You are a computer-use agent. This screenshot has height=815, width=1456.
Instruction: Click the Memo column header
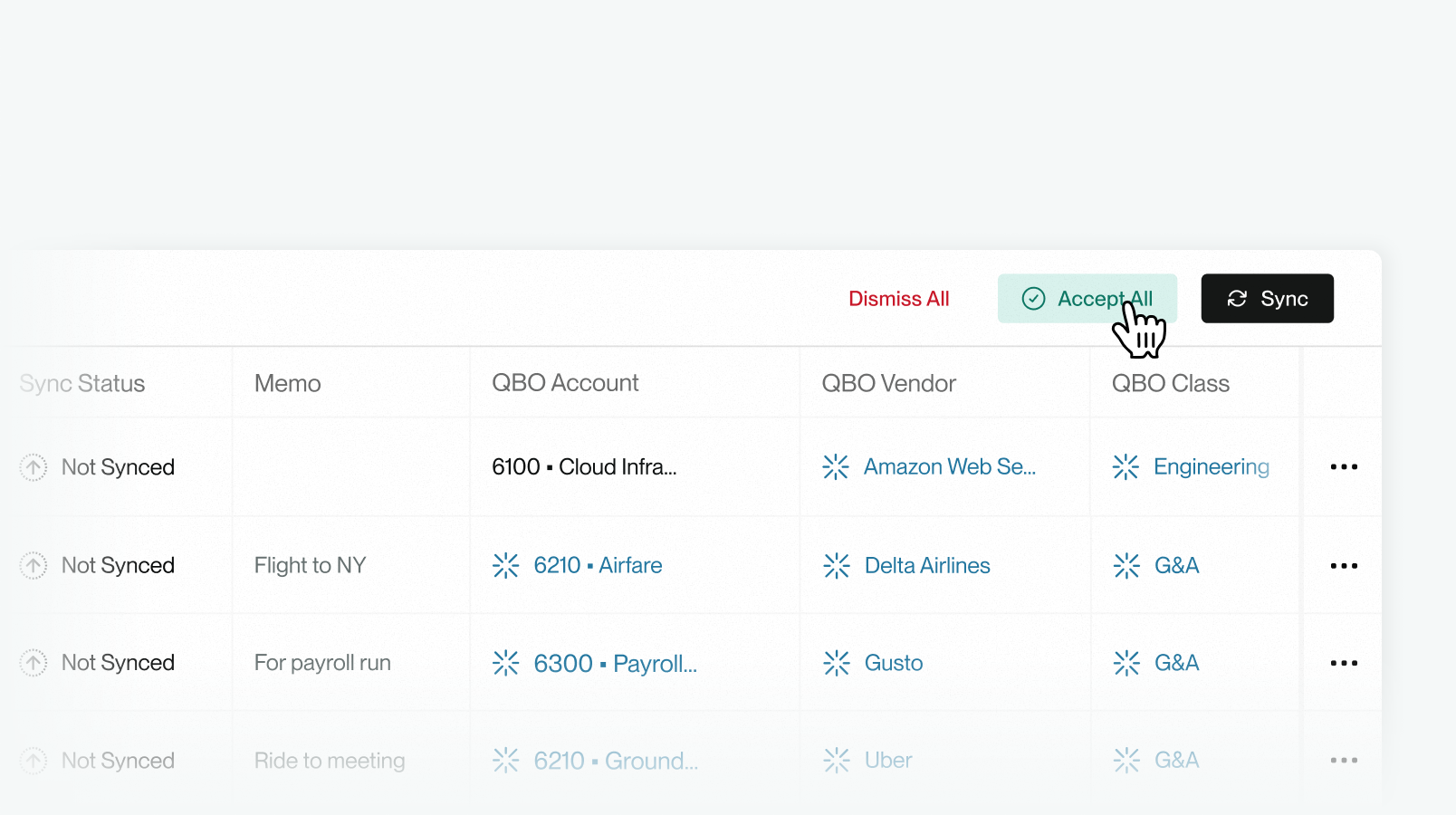click(288, 383)
